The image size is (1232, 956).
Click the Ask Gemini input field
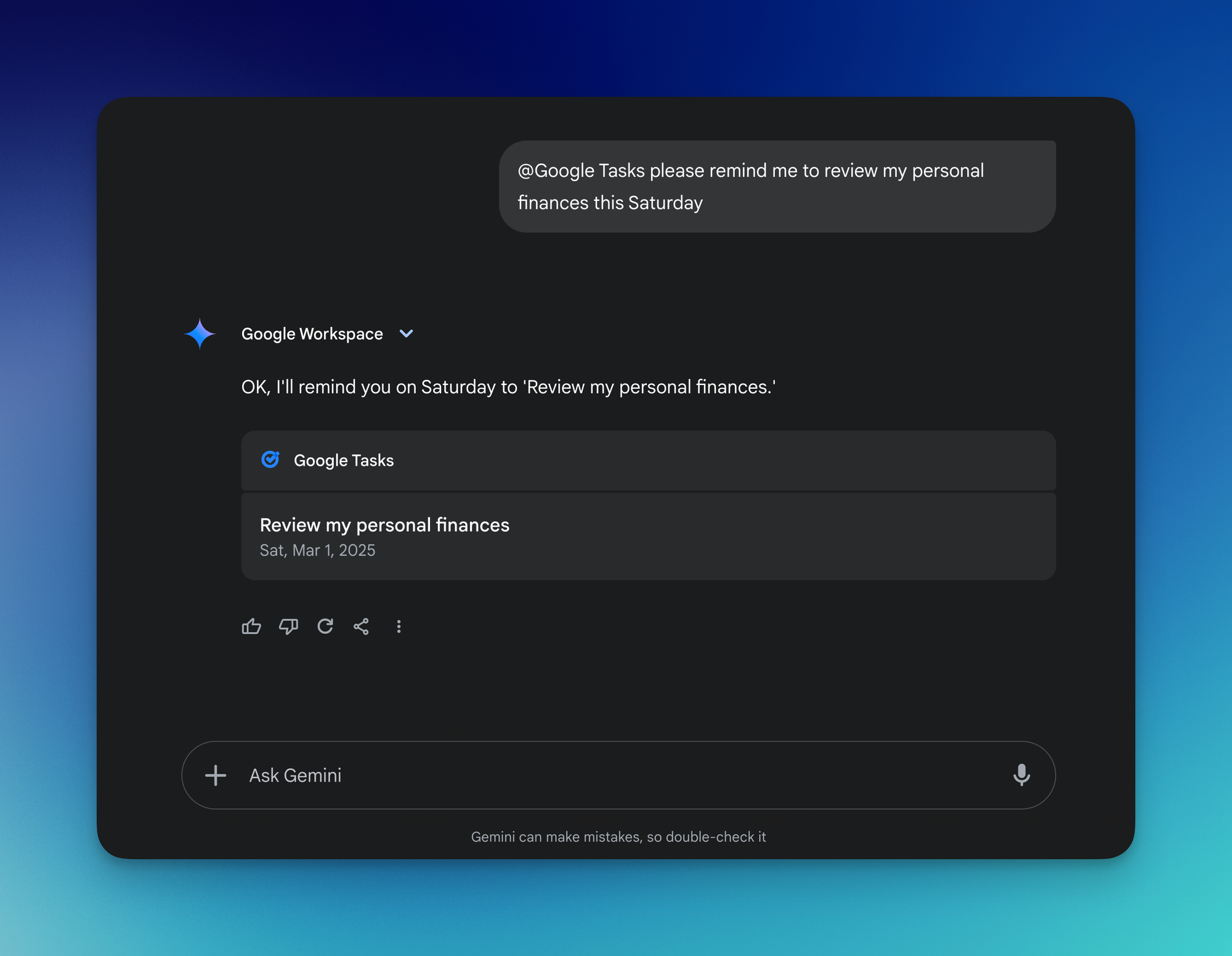pyautogui.click(x=618, y=775)
